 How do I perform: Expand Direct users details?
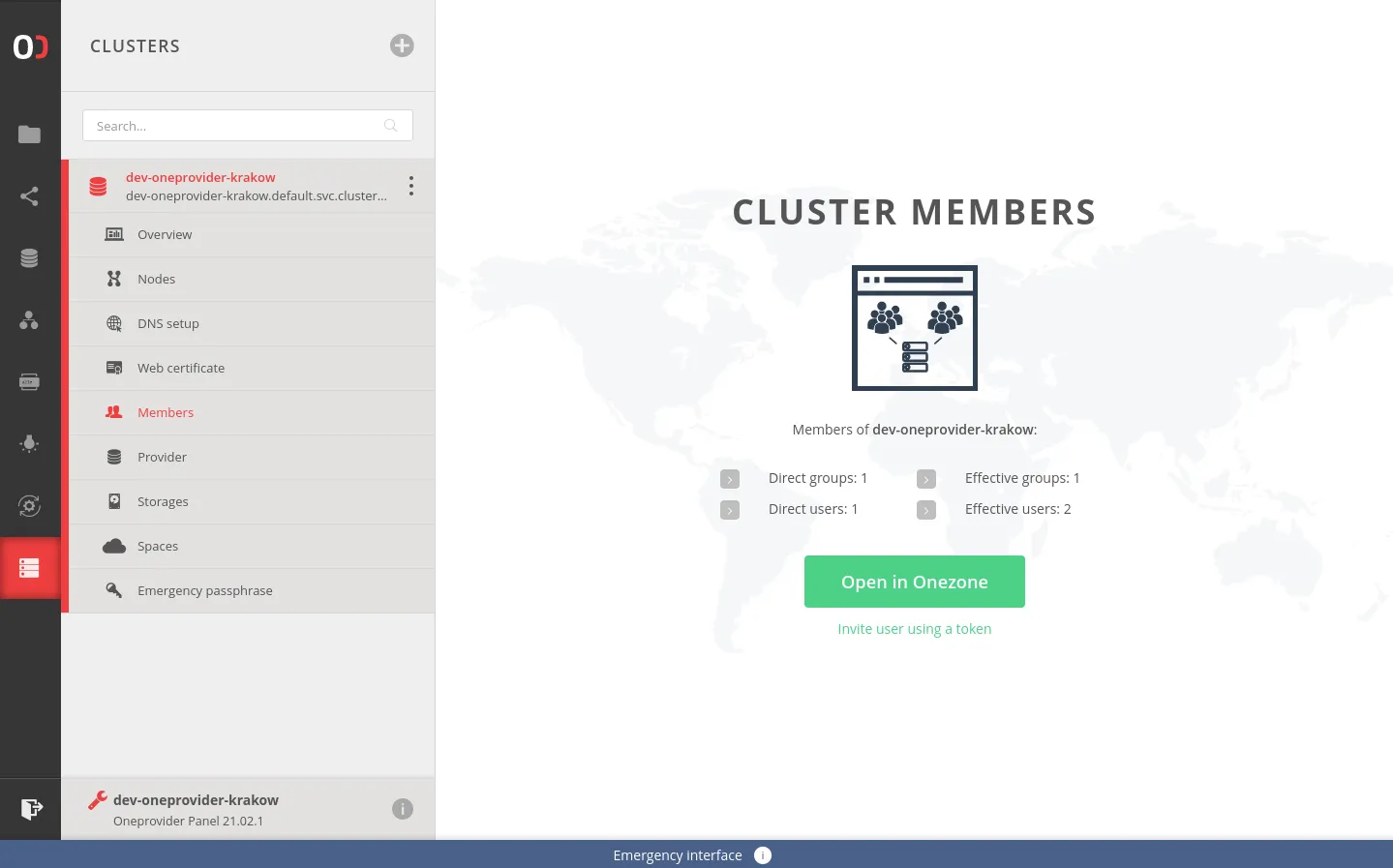tap(730, 509)
